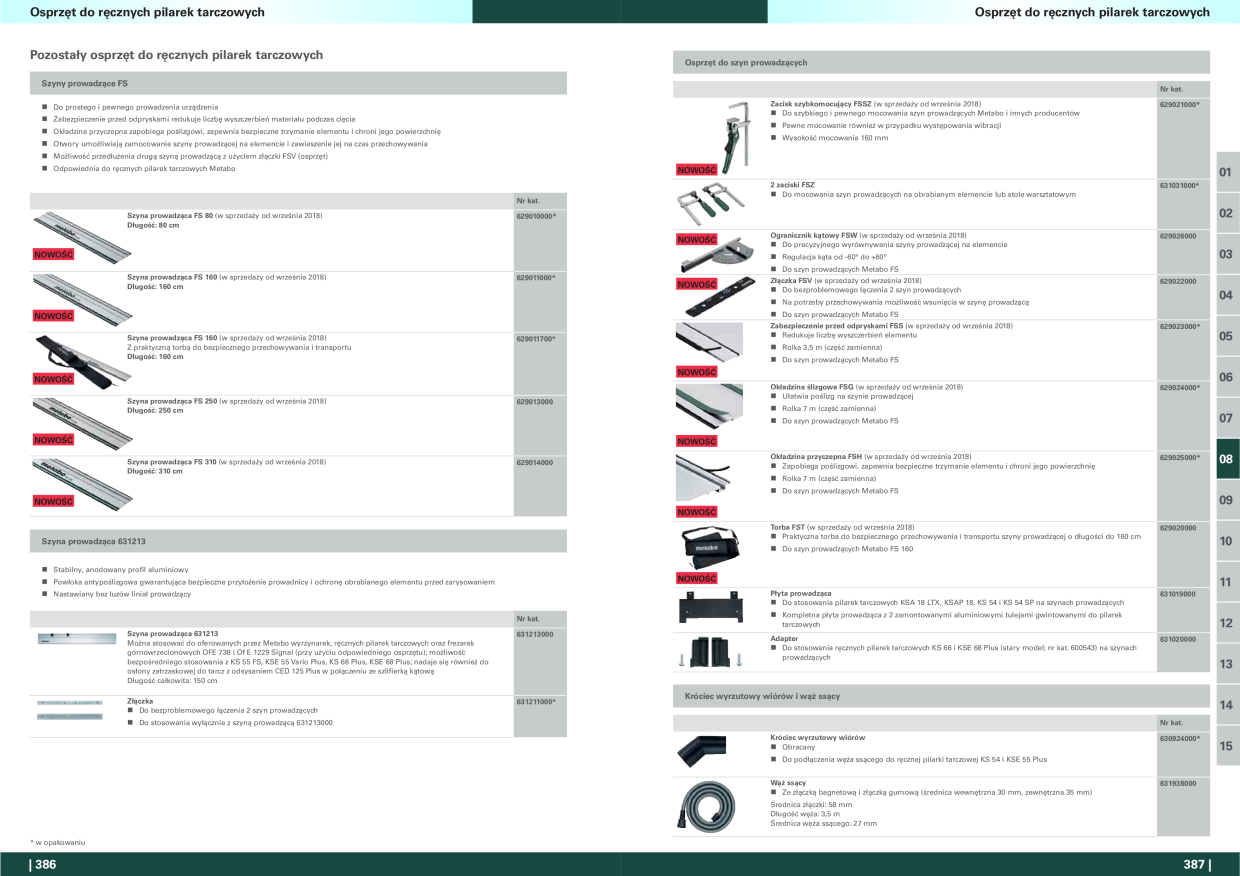Open chapter tab 09

point(1227,500)
